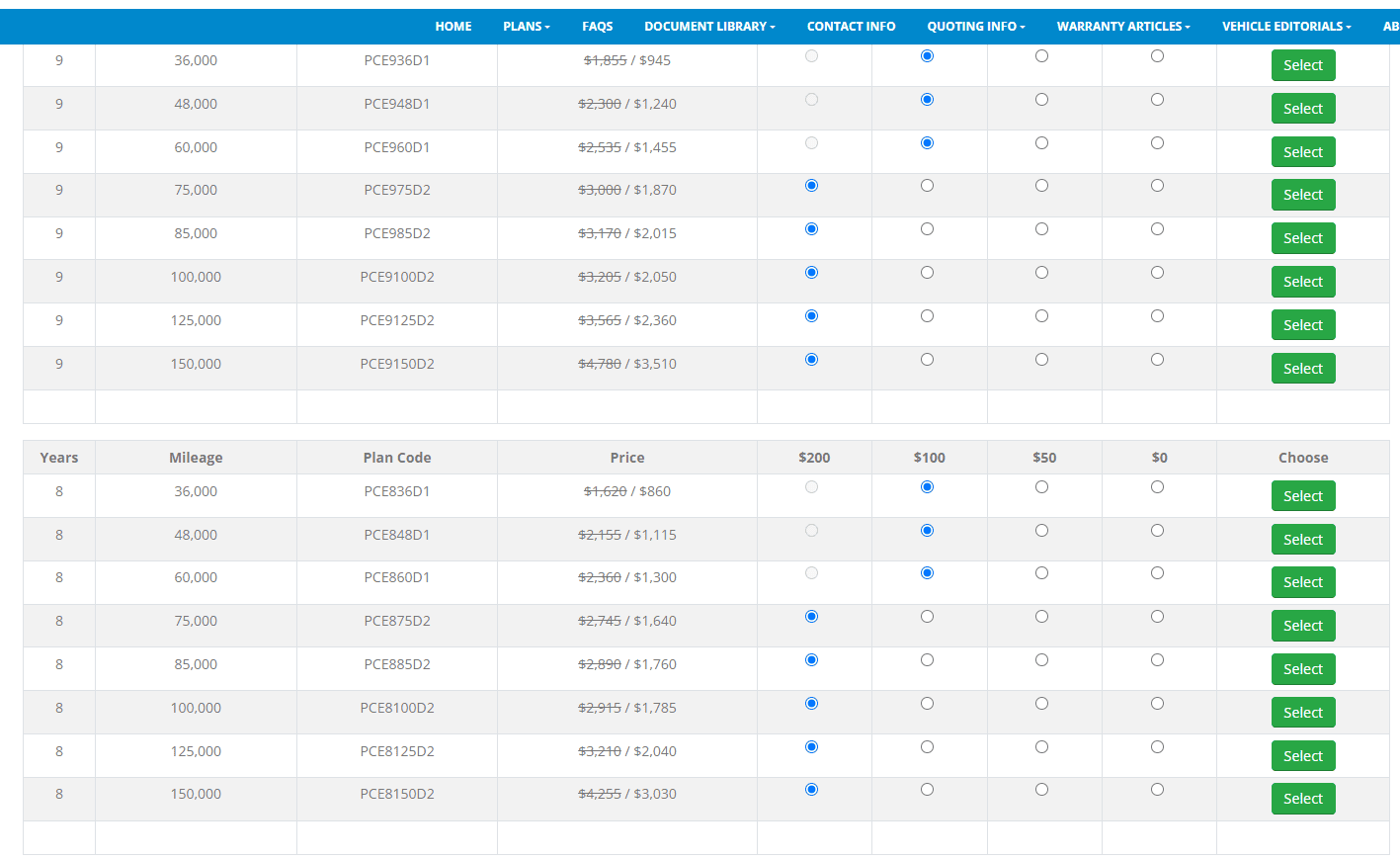Choose $100 deductible for PCE9125D2
1400x858 pixels.
927,316
